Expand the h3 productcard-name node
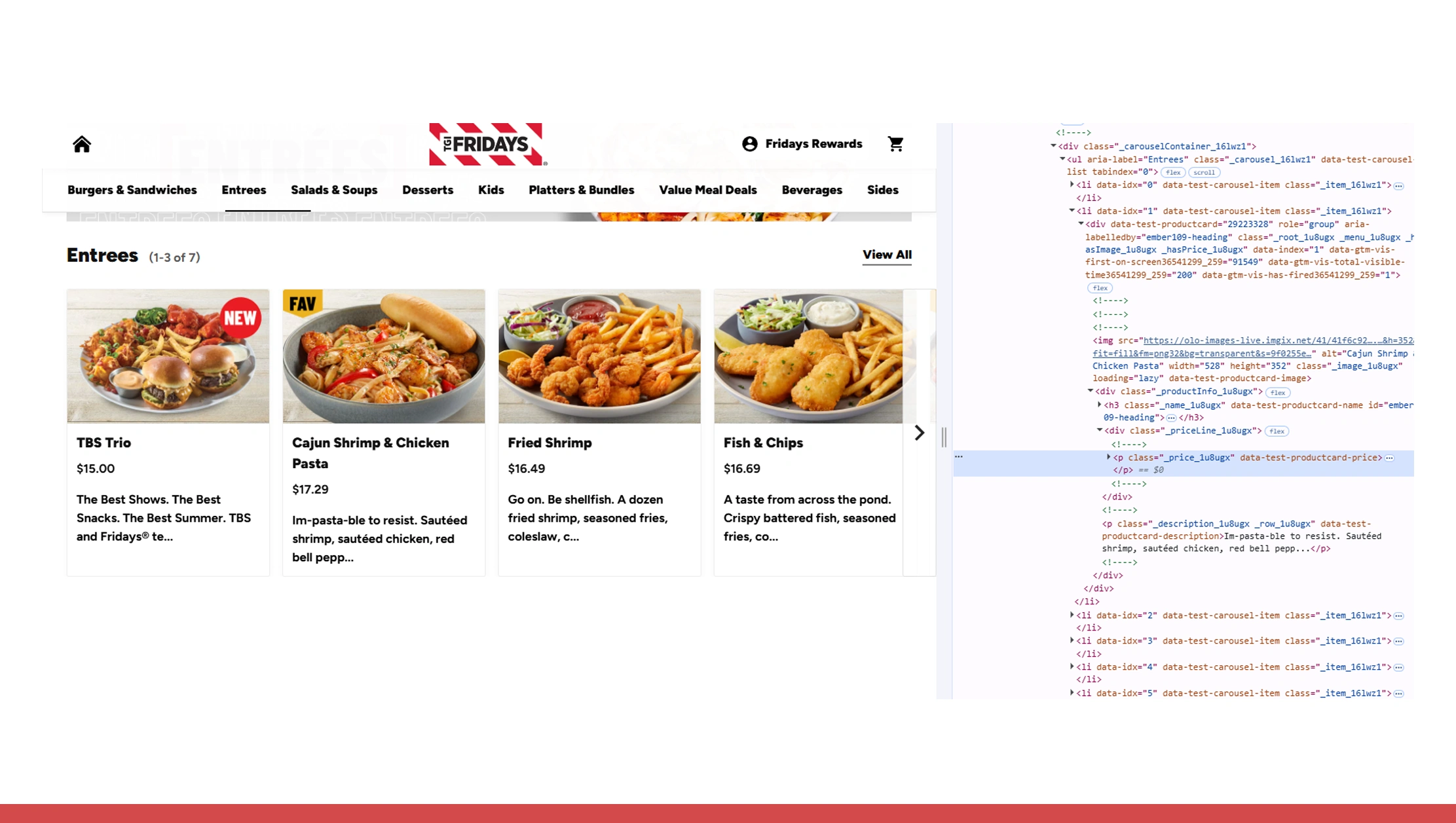This screenshot has height=823, width=1456. 1098,405
